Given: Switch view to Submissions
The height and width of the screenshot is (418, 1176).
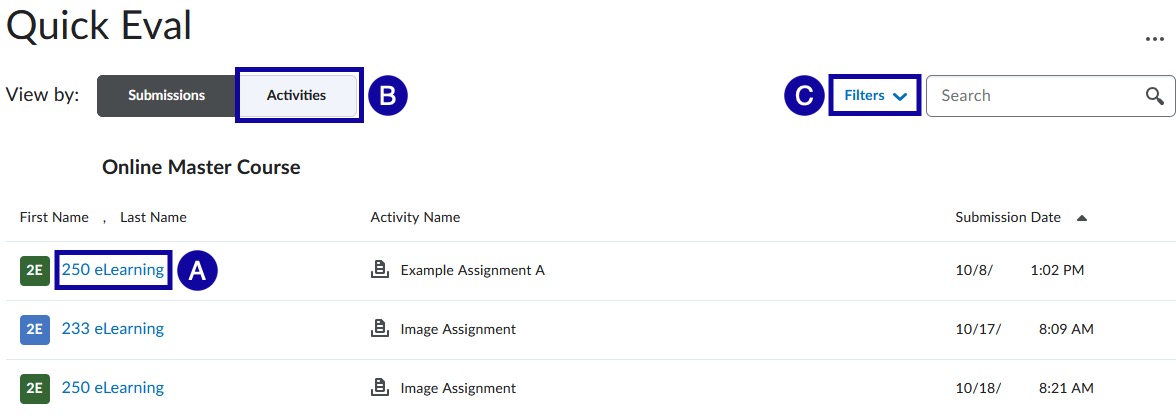Looking at the screenshot, I should [166, 96].
